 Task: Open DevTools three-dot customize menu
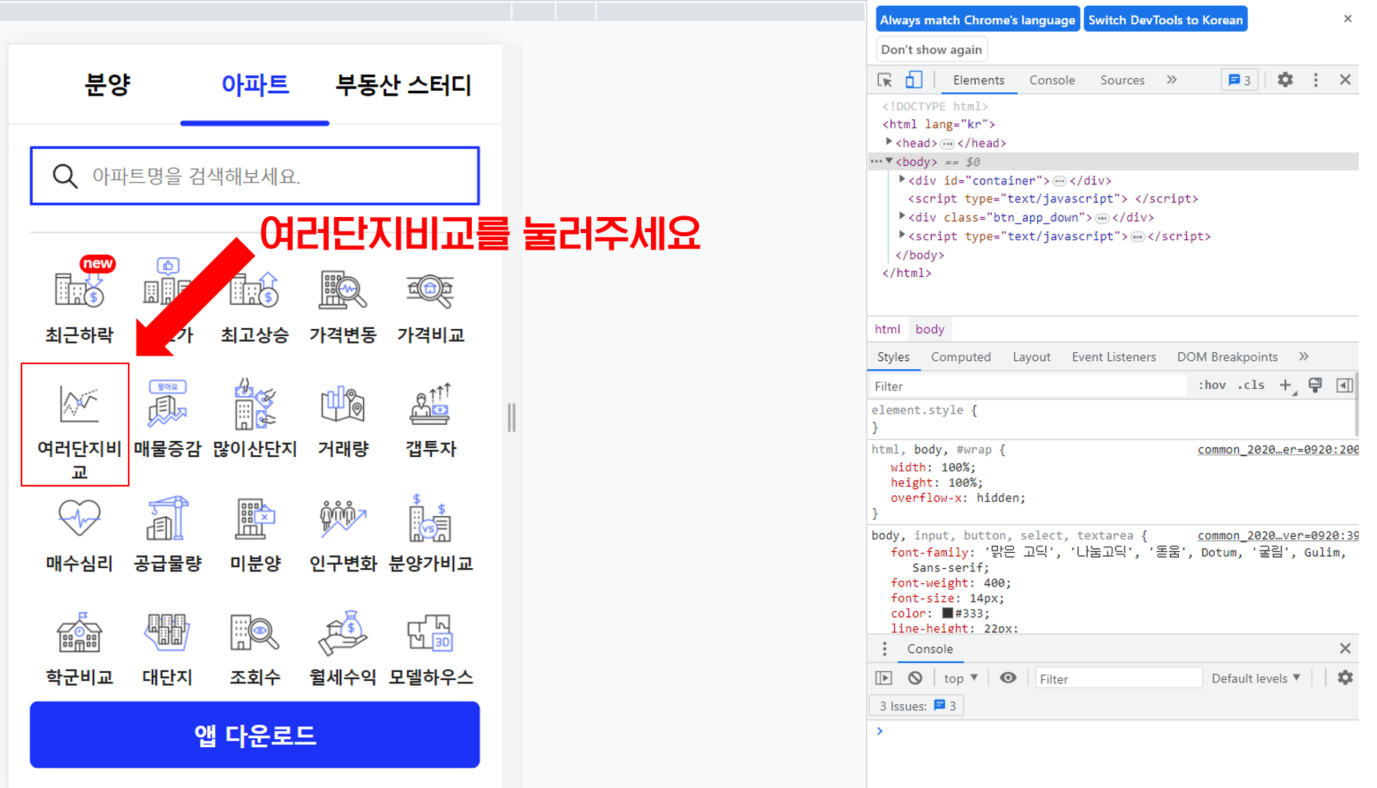(x=1316, y=80)
